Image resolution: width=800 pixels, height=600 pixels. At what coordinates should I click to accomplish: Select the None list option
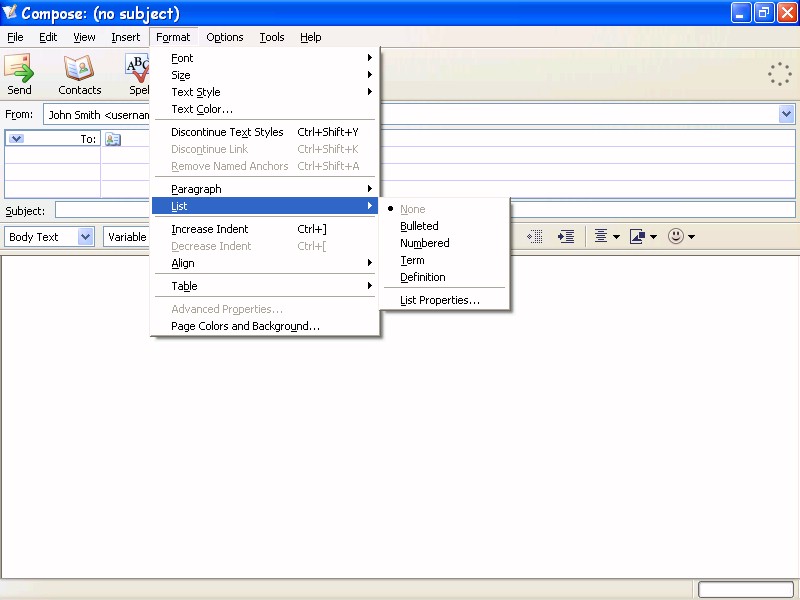click(444, 209)
